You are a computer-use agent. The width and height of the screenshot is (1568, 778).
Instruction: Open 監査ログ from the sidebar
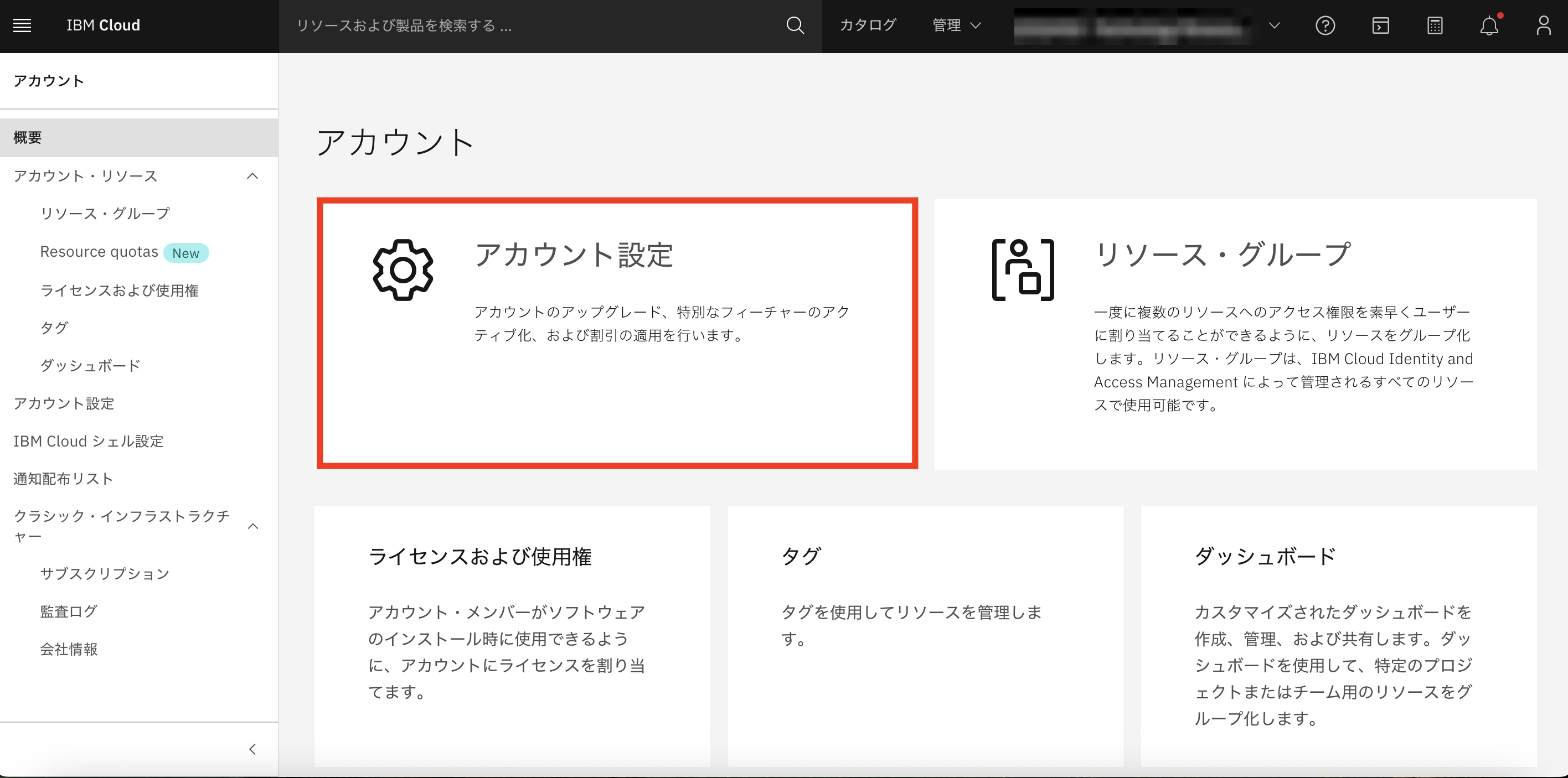coord(68,611)
